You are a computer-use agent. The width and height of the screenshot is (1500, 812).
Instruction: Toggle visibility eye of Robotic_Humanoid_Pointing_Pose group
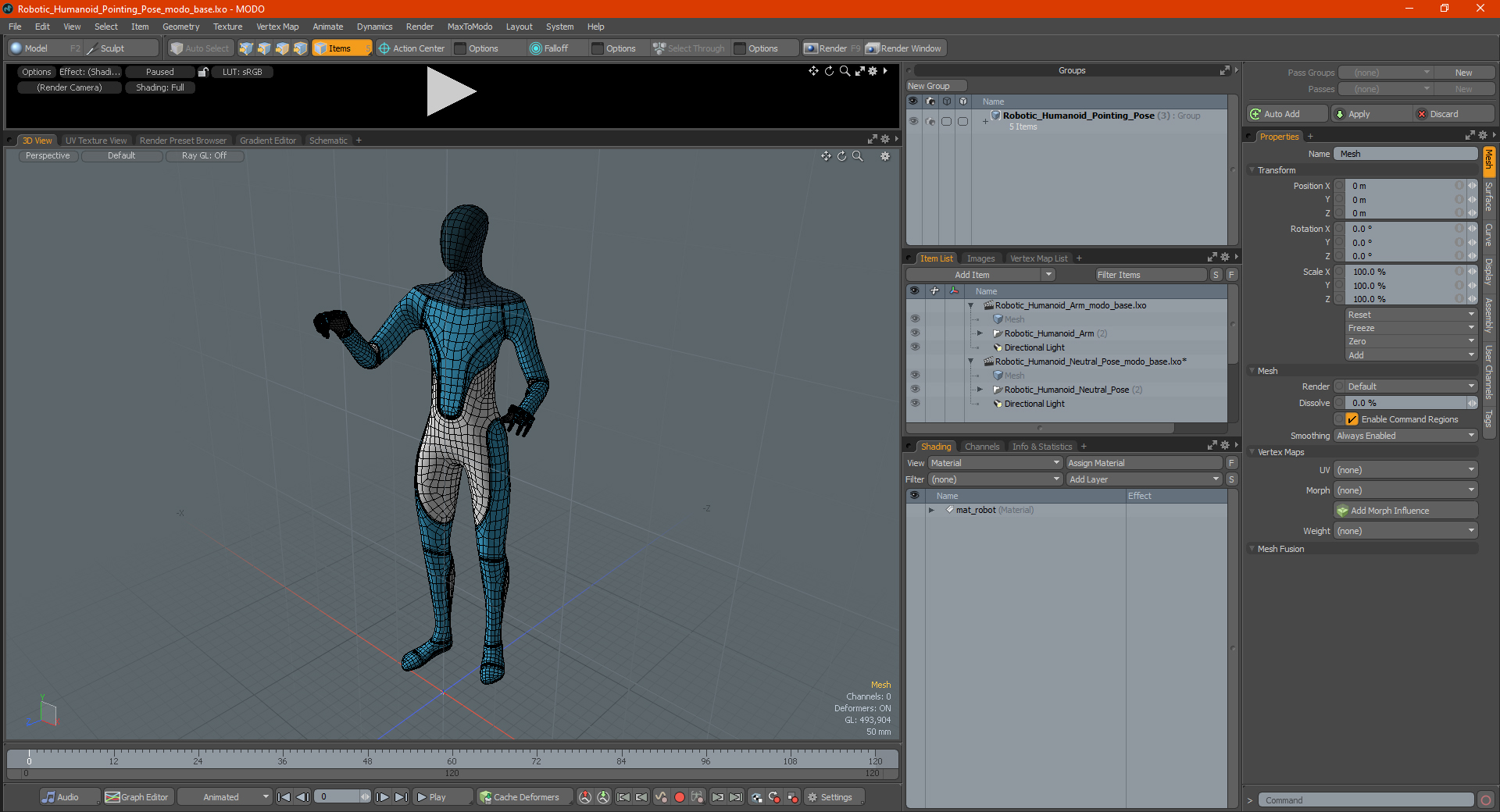pos(913,121)
